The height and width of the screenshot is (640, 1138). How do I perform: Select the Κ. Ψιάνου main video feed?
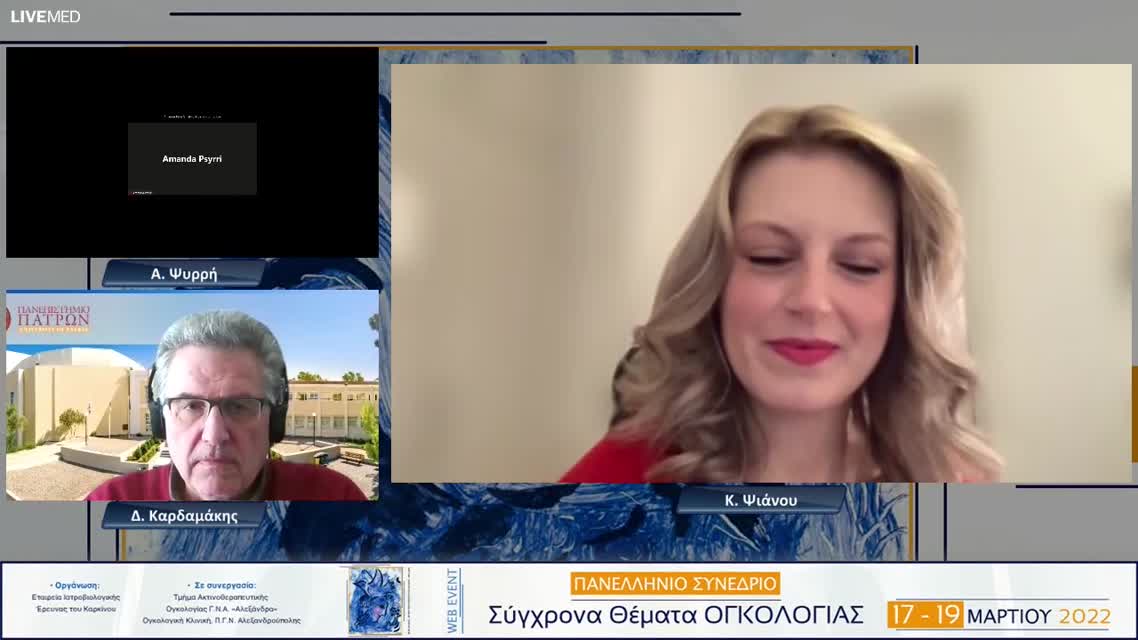[x=761, y=274]
